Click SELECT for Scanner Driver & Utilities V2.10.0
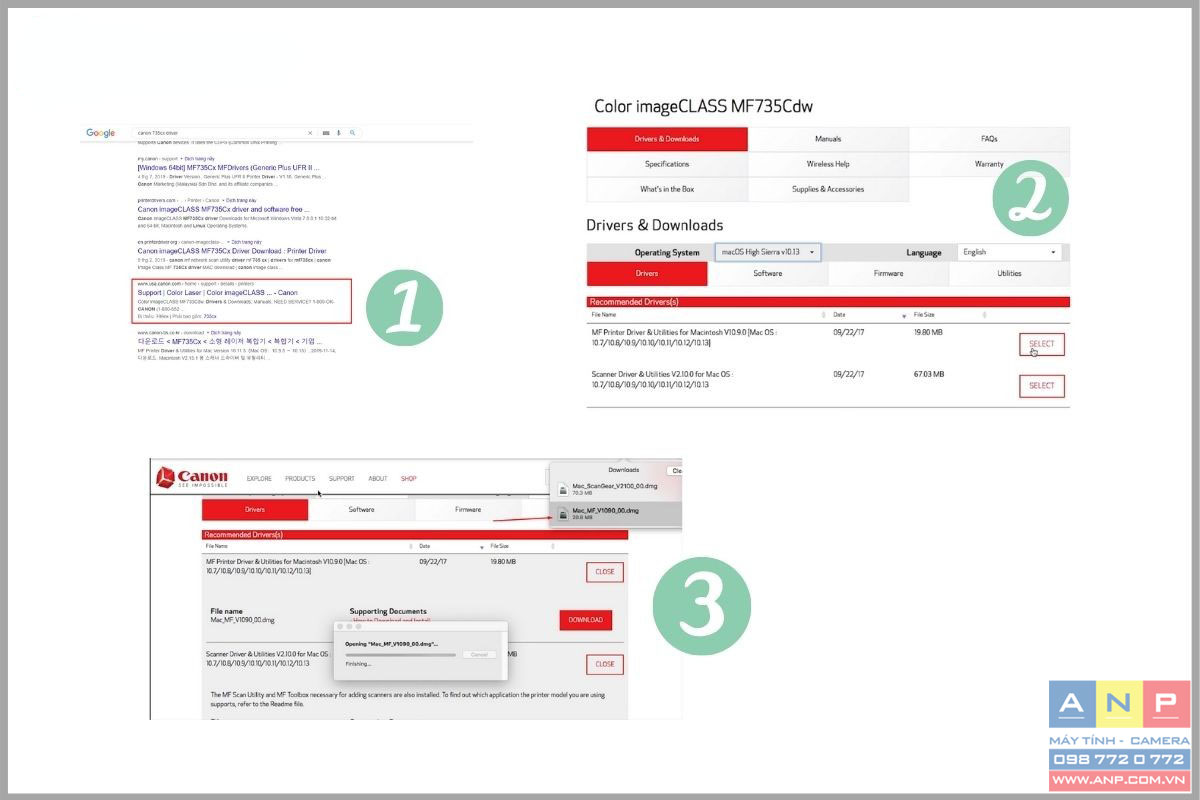 click(1042, 386)
